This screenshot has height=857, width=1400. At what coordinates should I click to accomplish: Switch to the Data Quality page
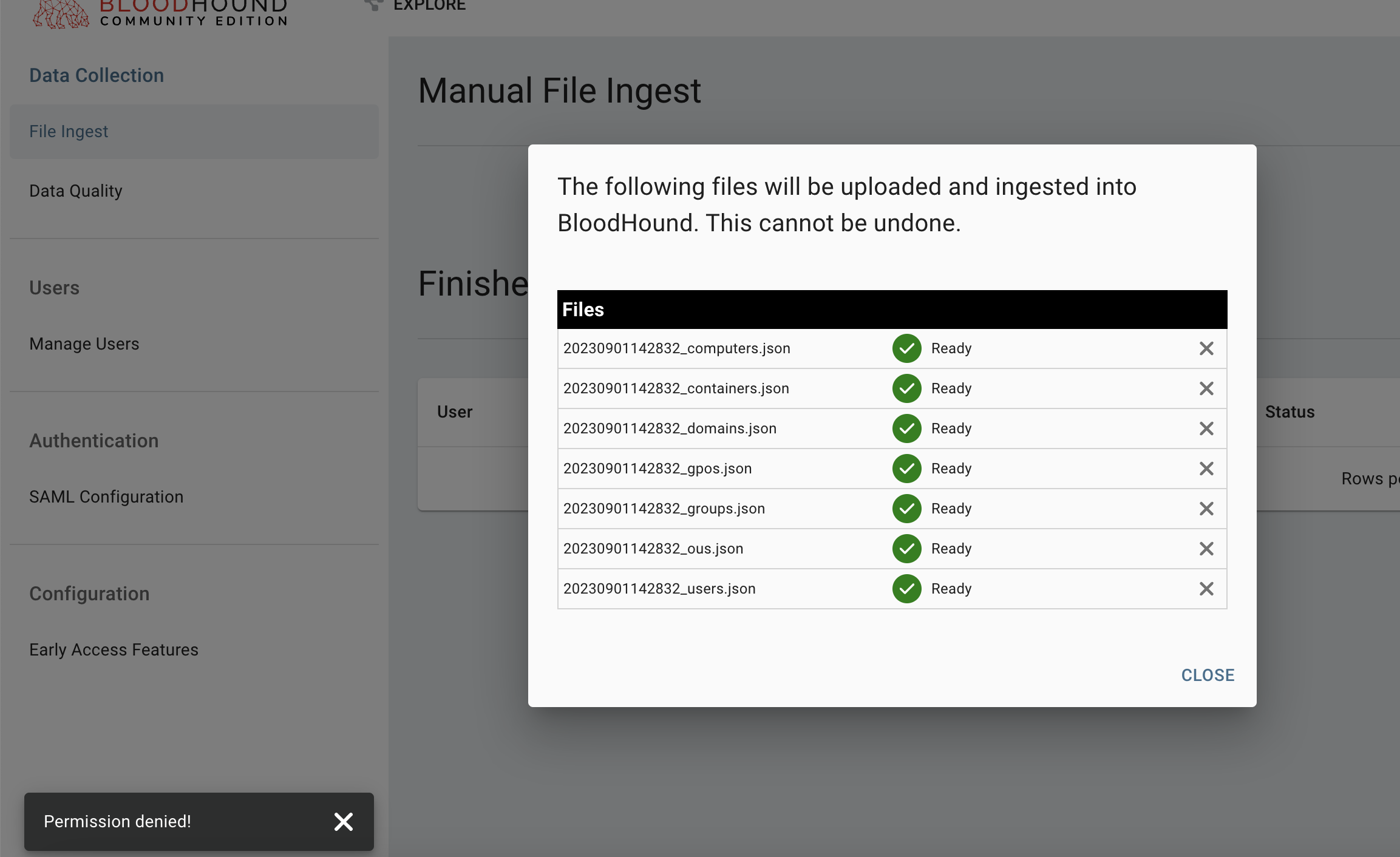76,191
